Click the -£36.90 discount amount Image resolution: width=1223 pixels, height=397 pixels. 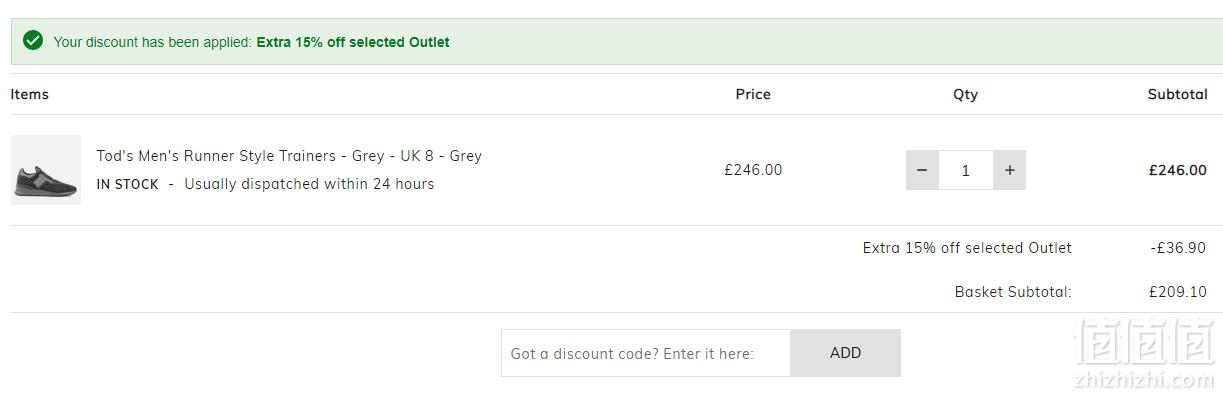click(x=1178, y=248)
